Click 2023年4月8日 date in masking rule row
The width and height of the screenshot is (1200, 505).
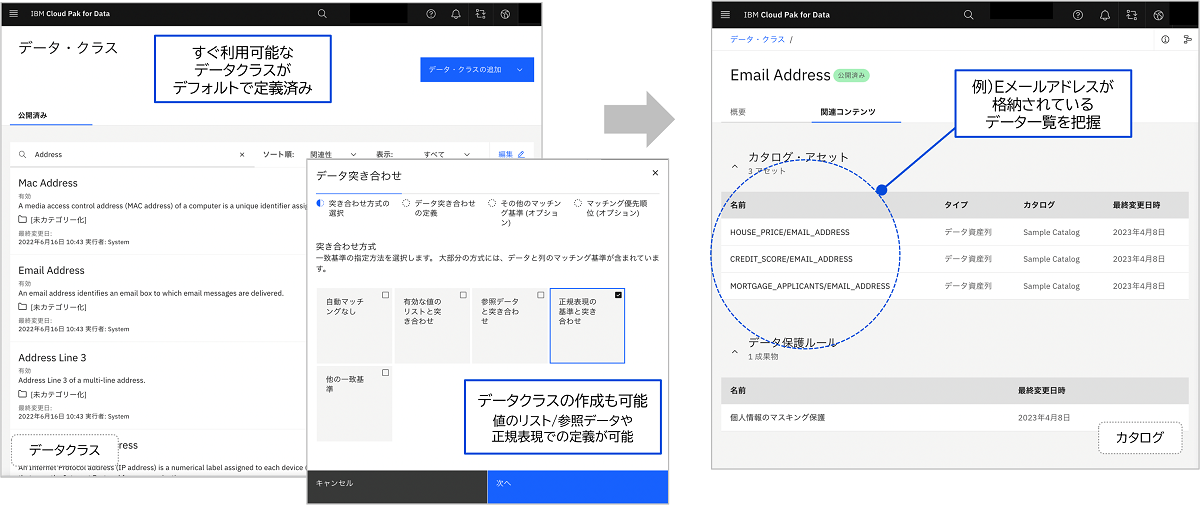point(1044,417)
